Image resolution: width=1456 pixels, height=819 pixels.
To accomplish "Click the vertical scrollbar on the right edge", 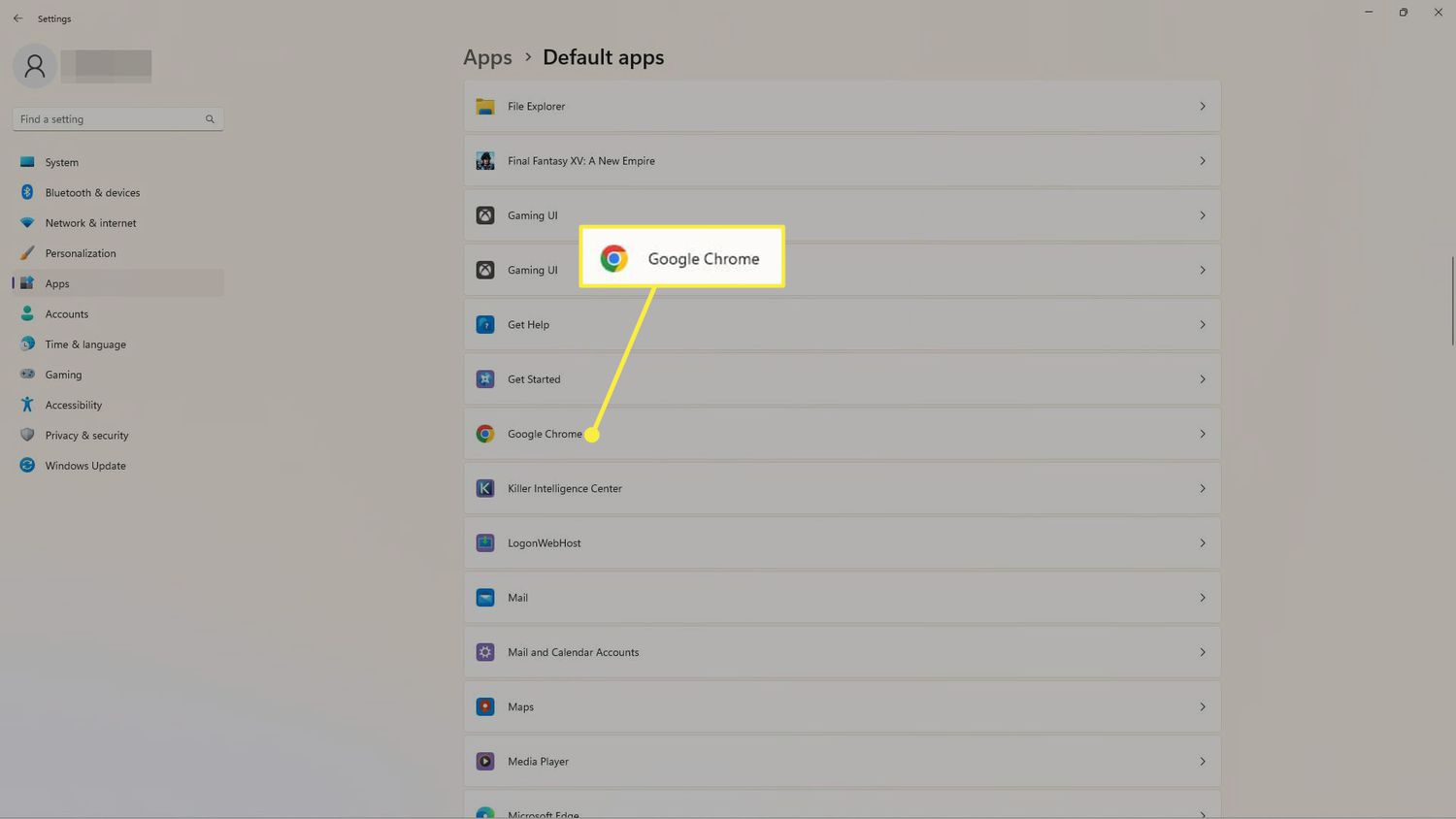I will [x=1452, y=301].
